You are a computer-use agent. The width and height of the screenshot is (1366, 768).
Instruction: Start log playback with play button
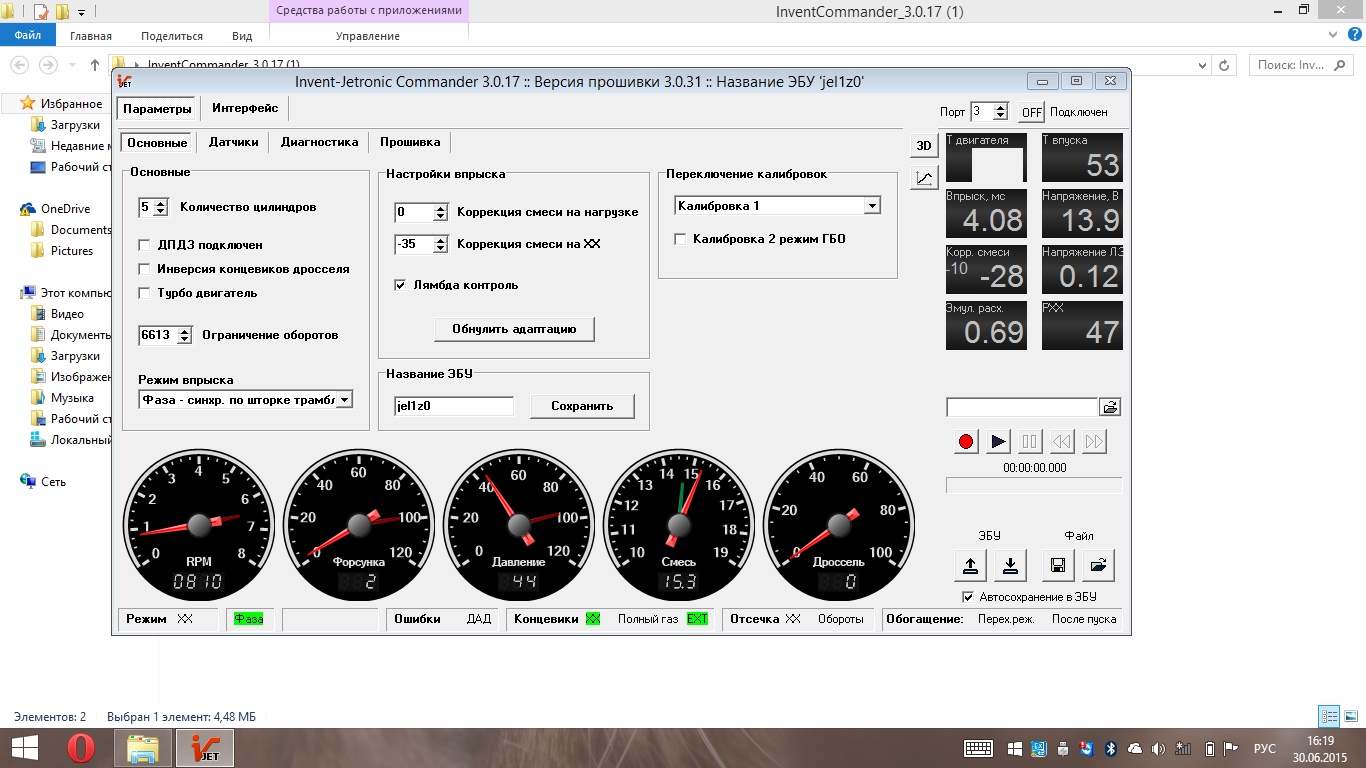(x=998, y=441)
